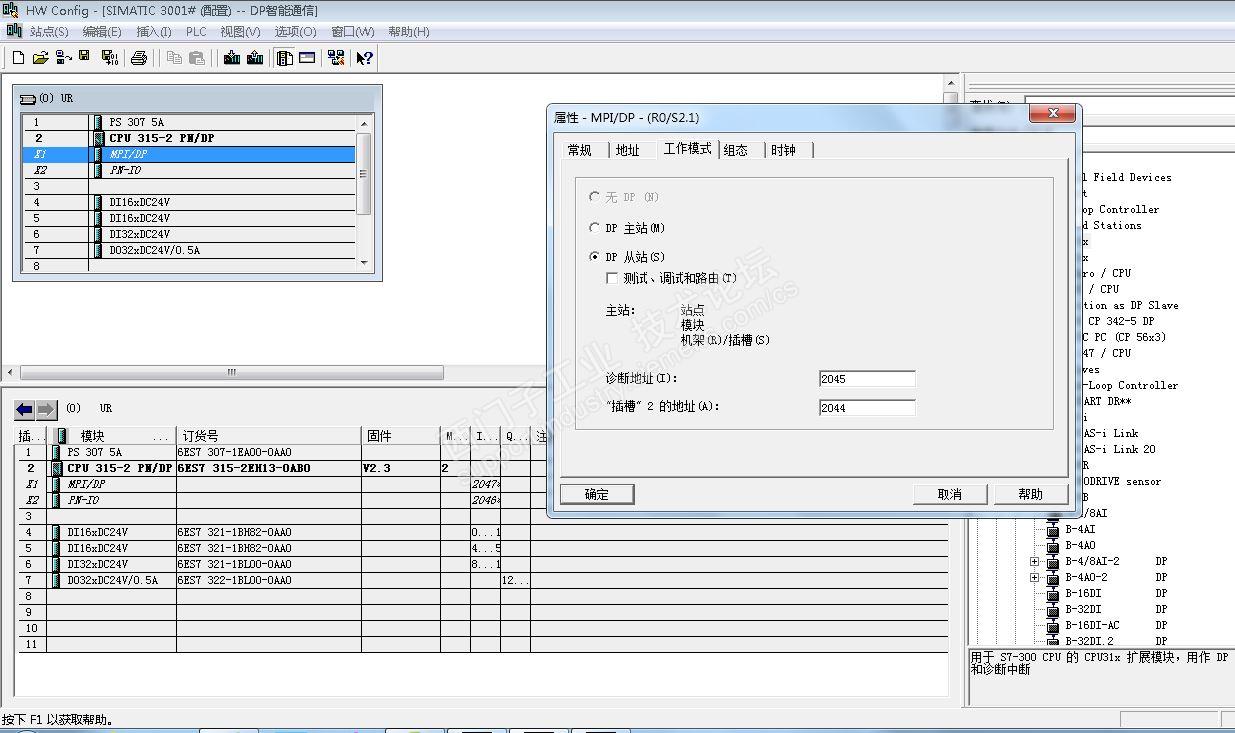Click the B-4AI module icon in catalog

[1053, 529]
